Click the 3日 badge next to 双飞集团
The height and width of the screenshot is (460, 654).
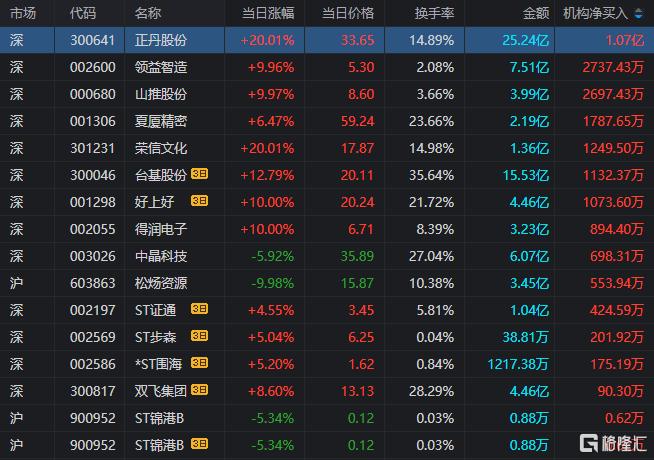coord(200,391)
